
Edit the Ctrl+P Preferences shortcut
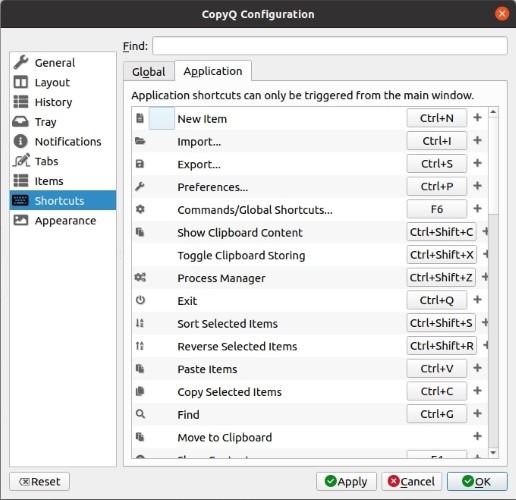tap(437, 186)
